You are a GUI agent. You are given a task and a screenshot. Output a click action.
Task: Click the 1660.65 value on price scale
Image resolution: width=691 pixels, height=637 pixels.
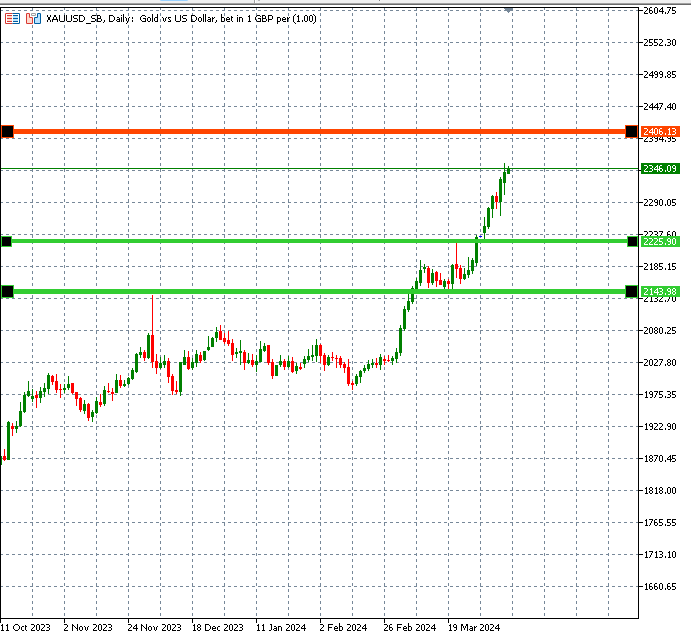pos(662,587)
